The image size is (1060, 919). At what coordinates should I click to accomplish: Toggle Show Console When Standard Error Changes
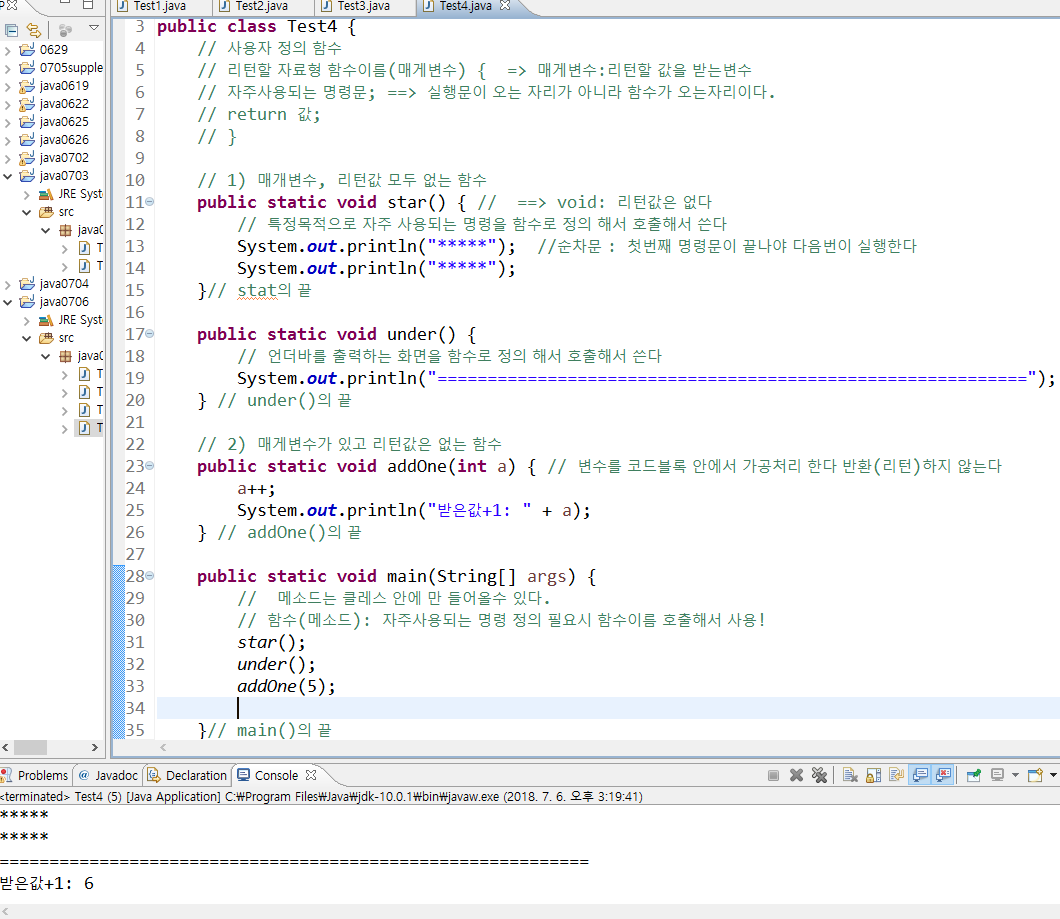(x=944, y=775)
